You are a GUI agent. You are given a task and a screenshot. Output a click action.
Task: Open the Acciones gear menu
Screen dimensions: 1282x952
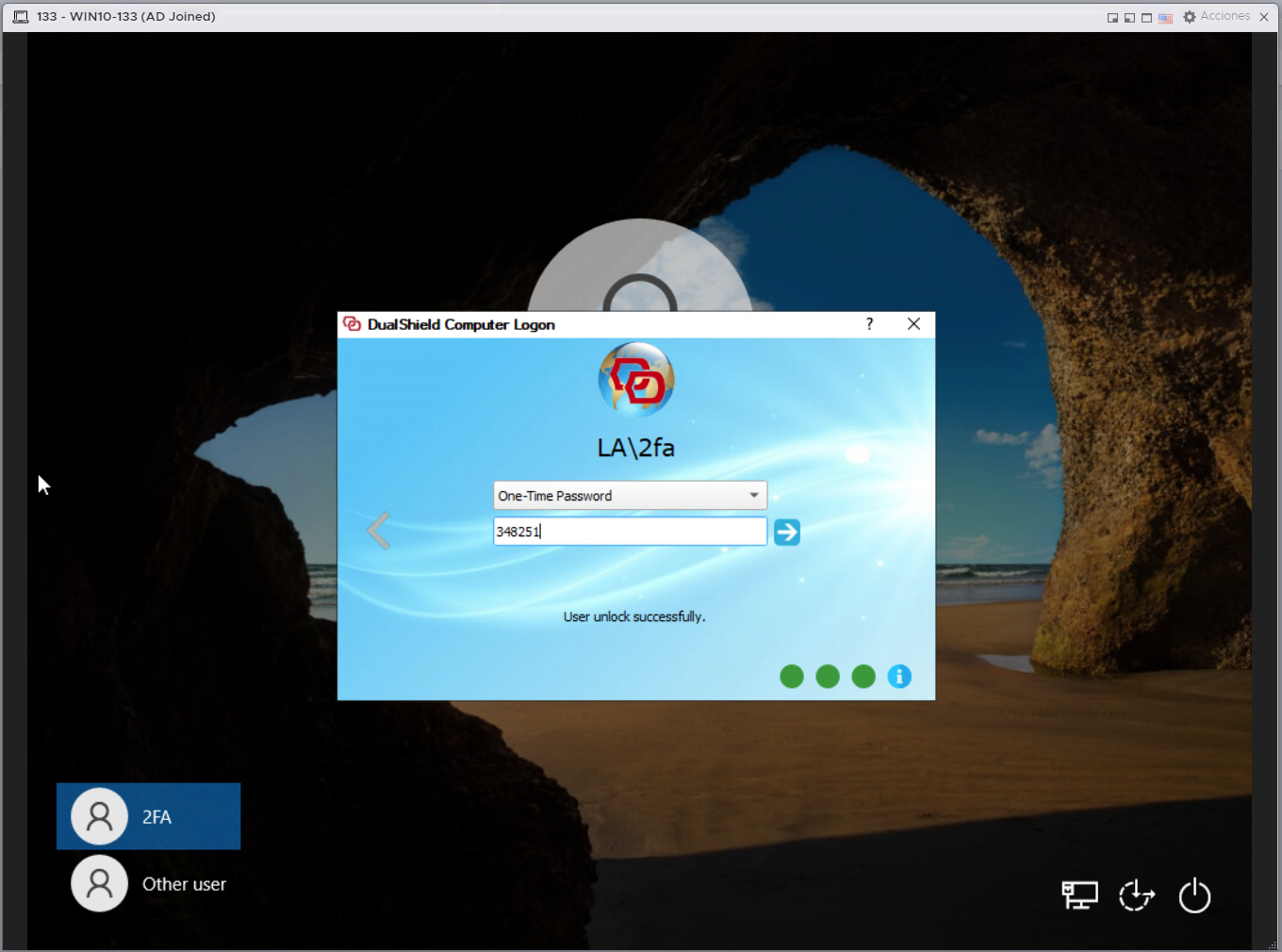[1216, 17]
